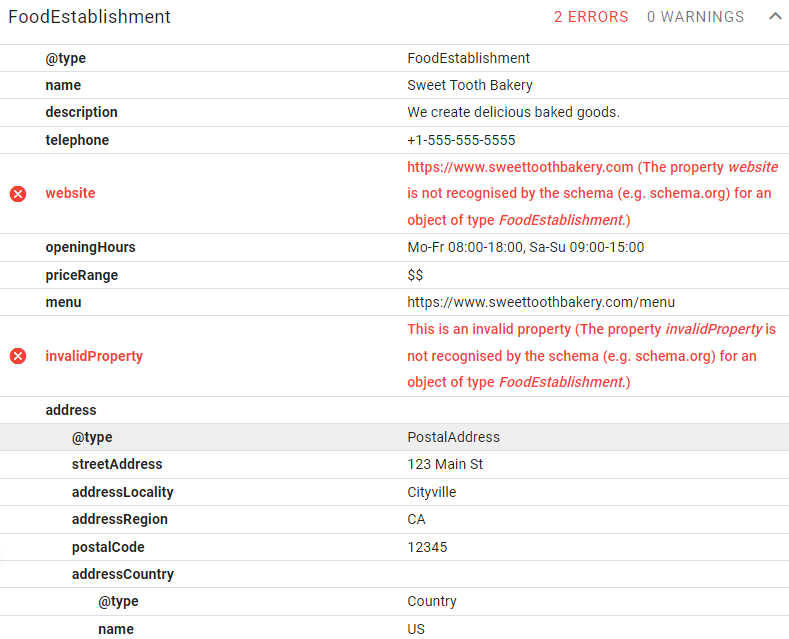Expand the address property row
This screenshot has height=639, width=789.
(394, 410)
